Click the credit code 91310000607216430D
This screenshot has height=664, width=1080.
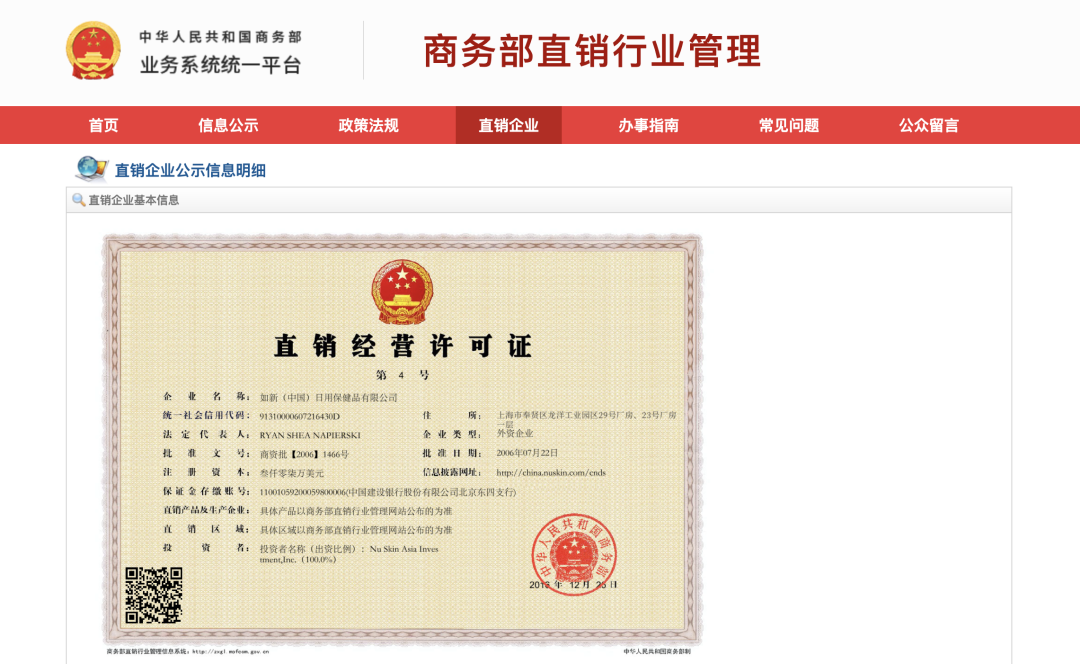tap(300, 416)
